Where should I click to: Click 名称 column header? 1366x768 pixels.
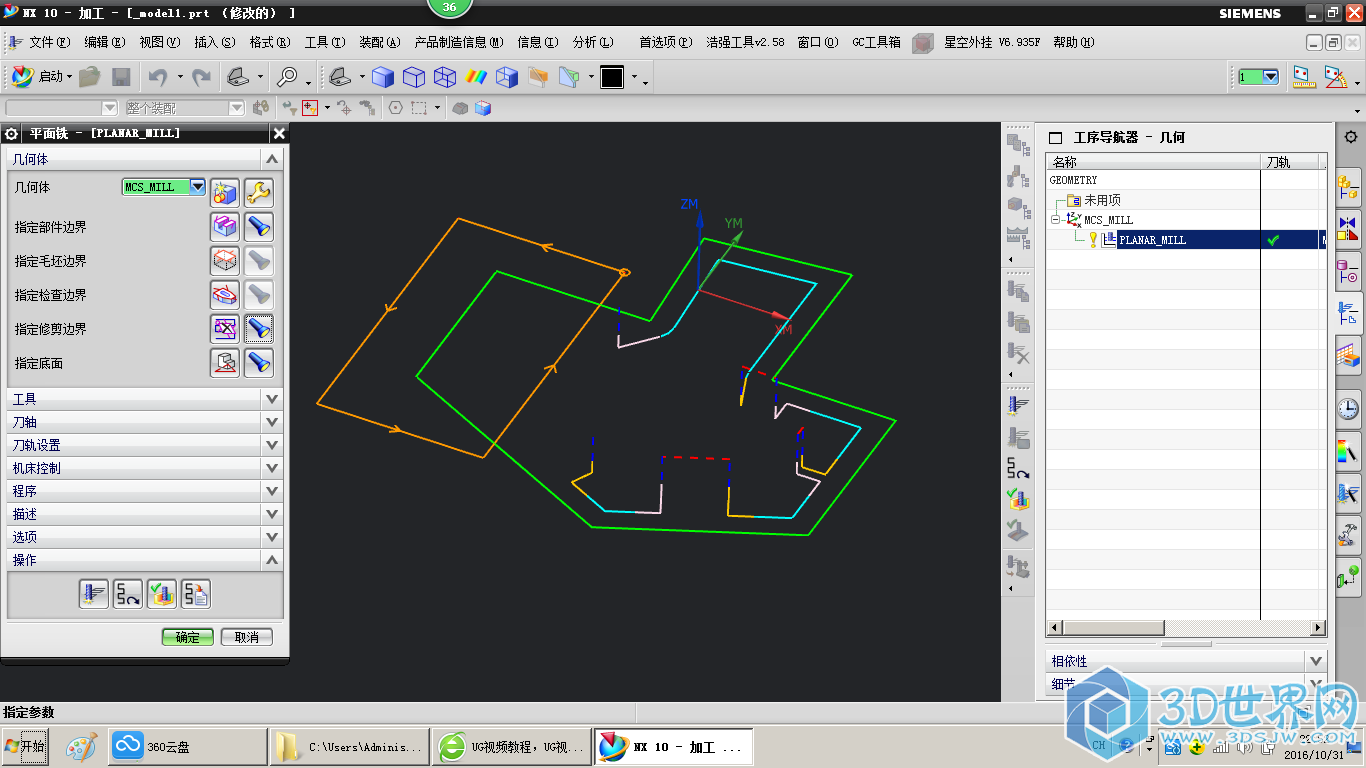(x=1153, y=161)
